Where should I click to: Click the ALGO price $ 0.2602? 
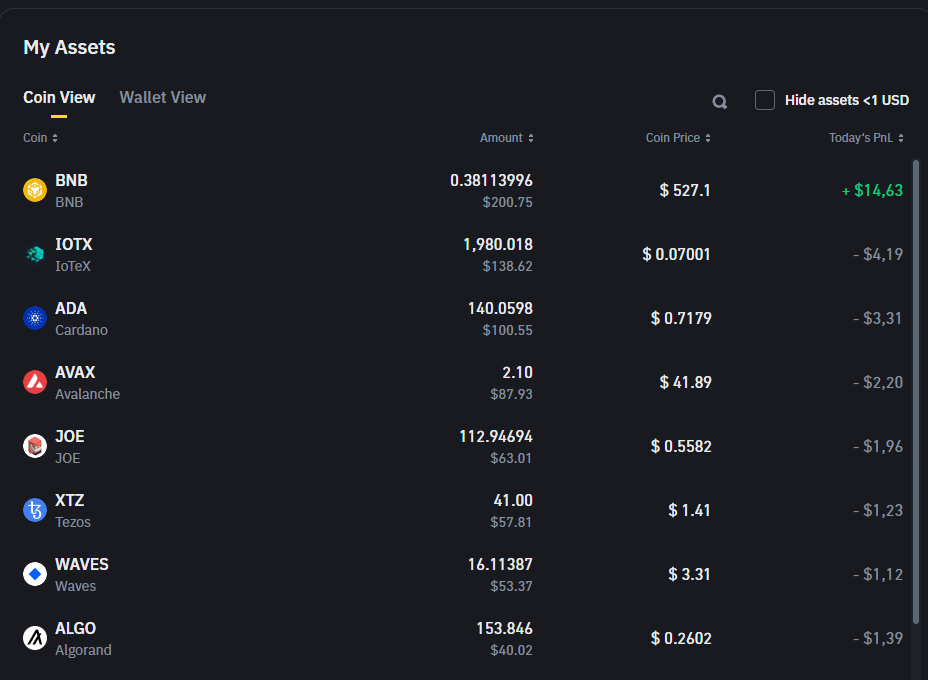pyautogui.click(x=681, y=638)
